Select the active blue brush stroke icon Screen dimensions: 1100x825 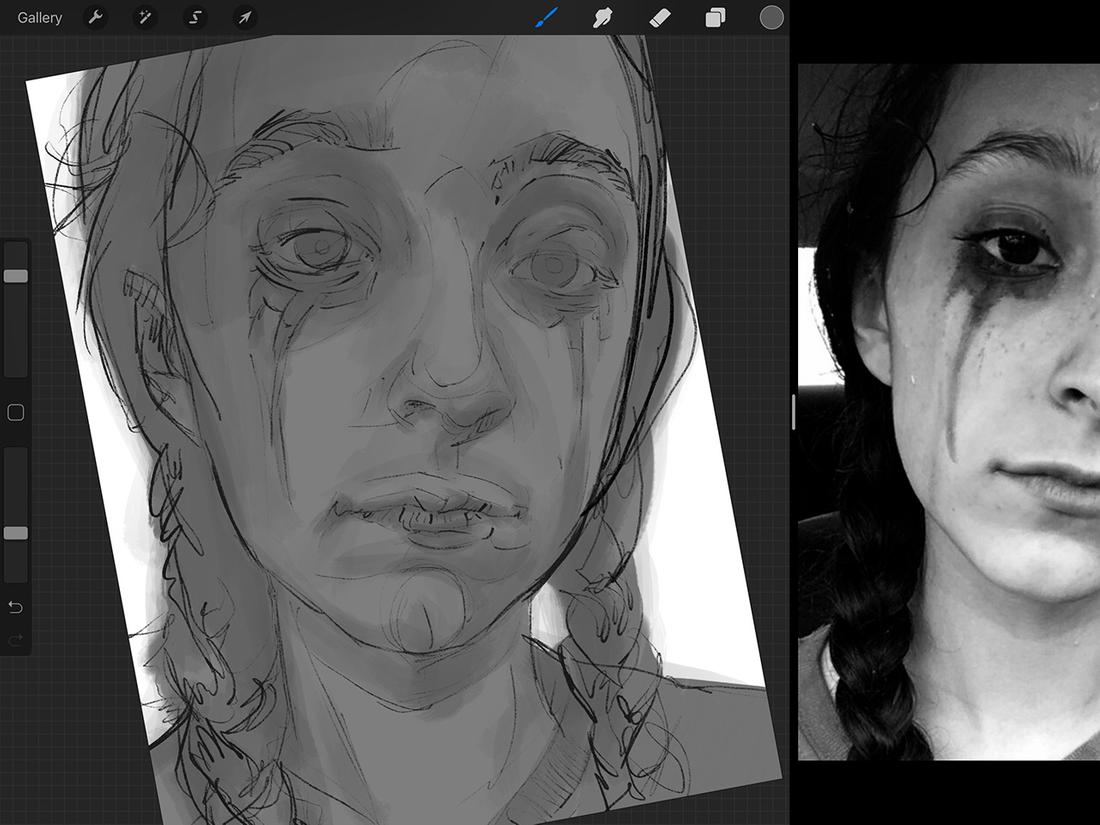(545, 17)
